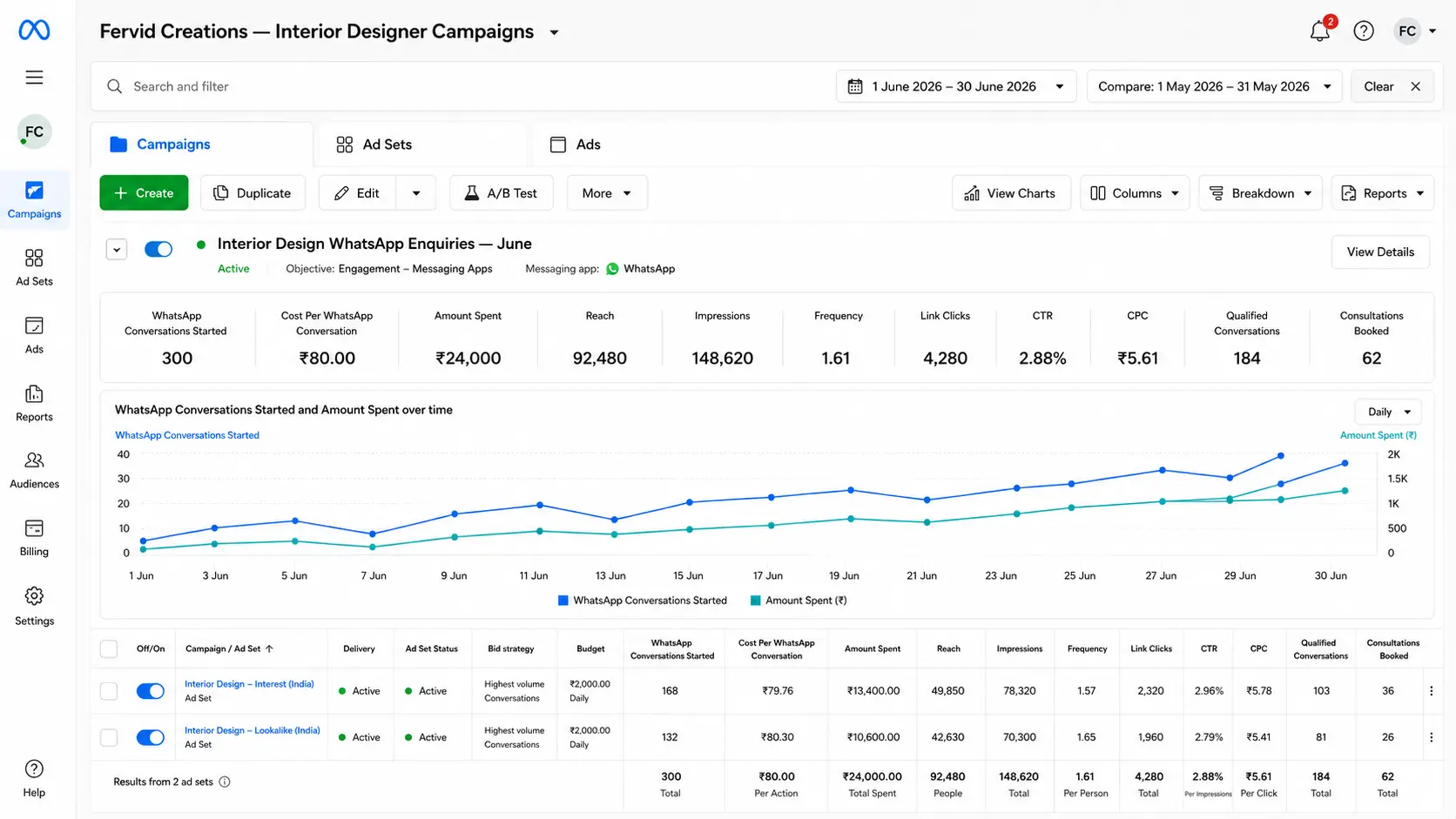1456x819 pixels.
Task: Toggle Amount Spent legend series
Action: coord(799,601)
